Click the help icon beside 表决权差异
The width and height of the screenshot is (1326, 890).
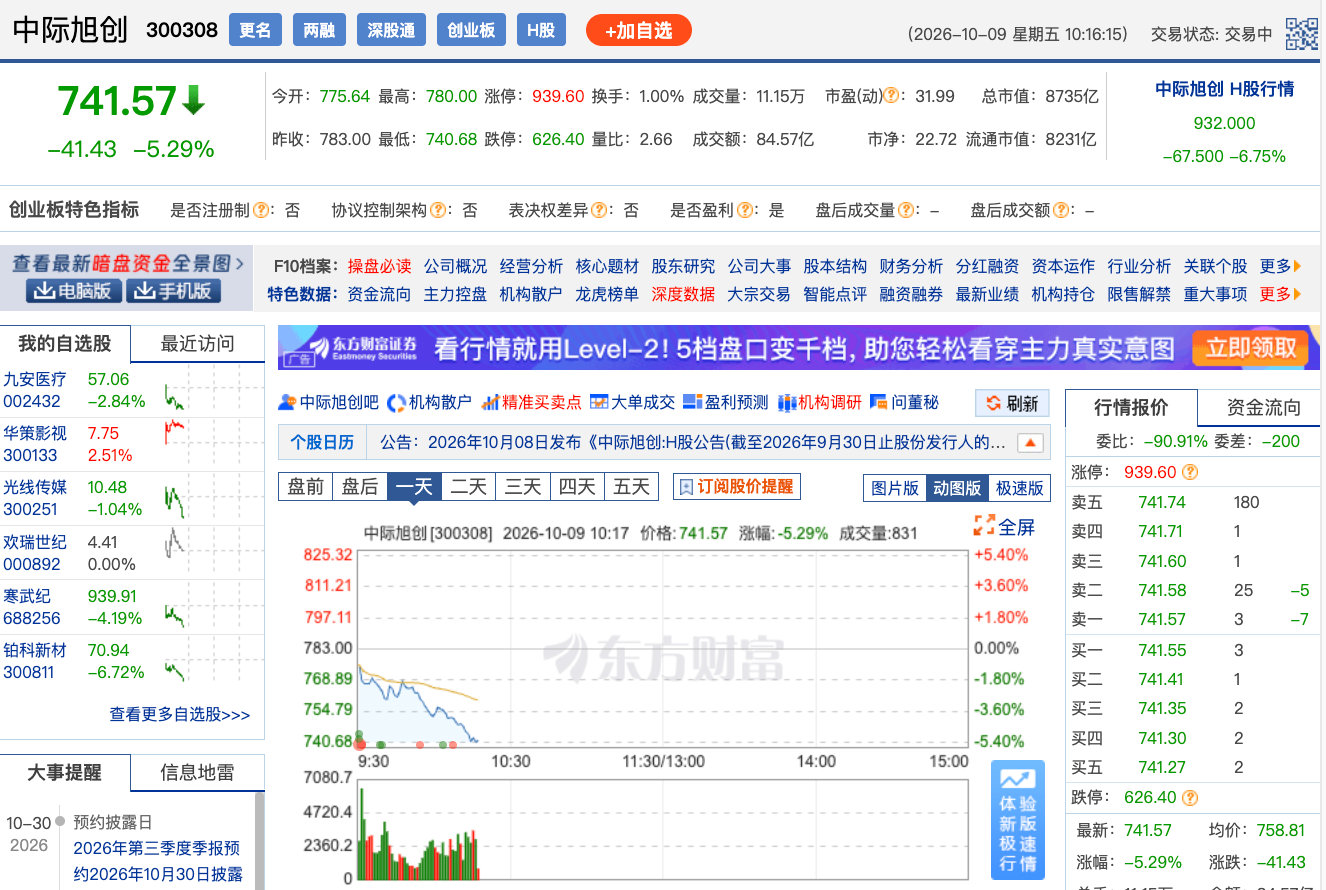point(598,210)
